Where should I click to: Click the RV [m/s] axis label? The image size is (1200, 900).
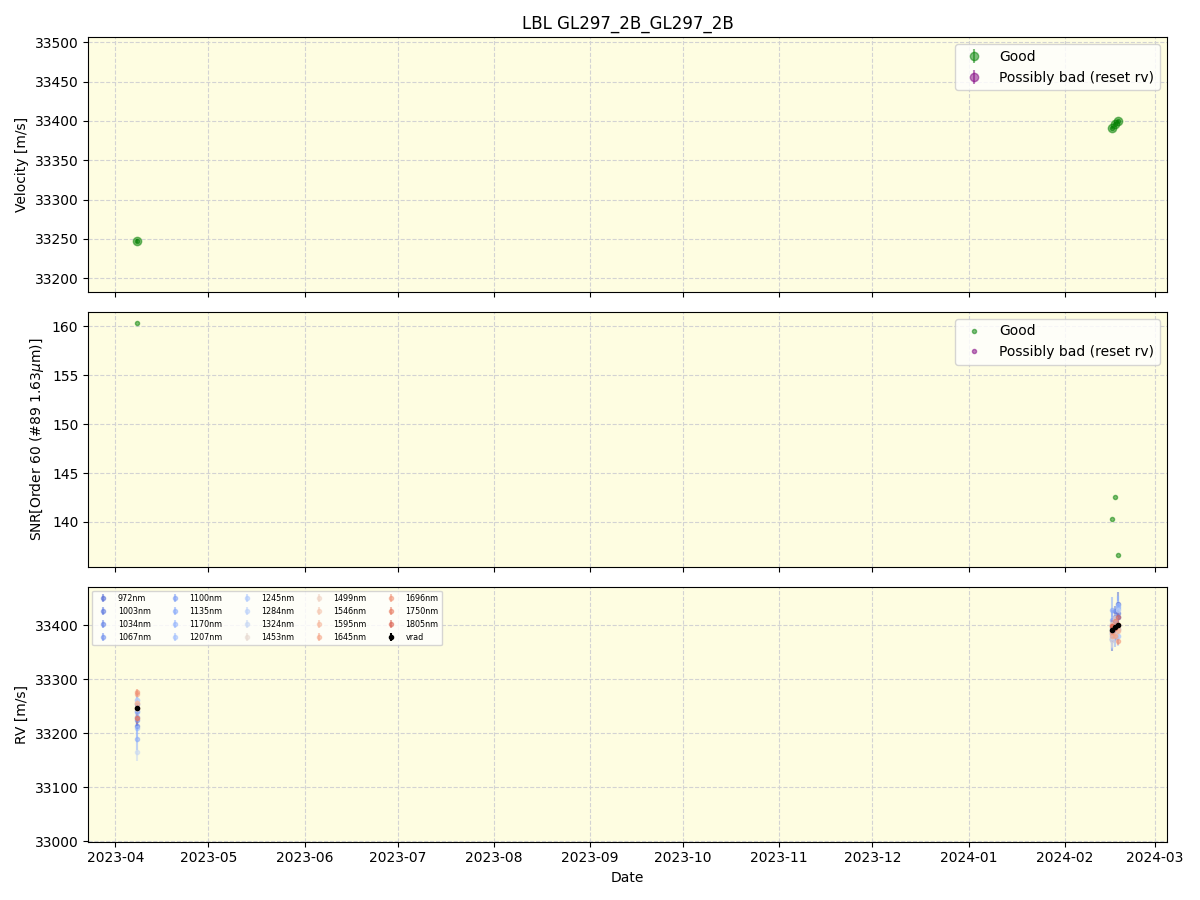point(21,714)
